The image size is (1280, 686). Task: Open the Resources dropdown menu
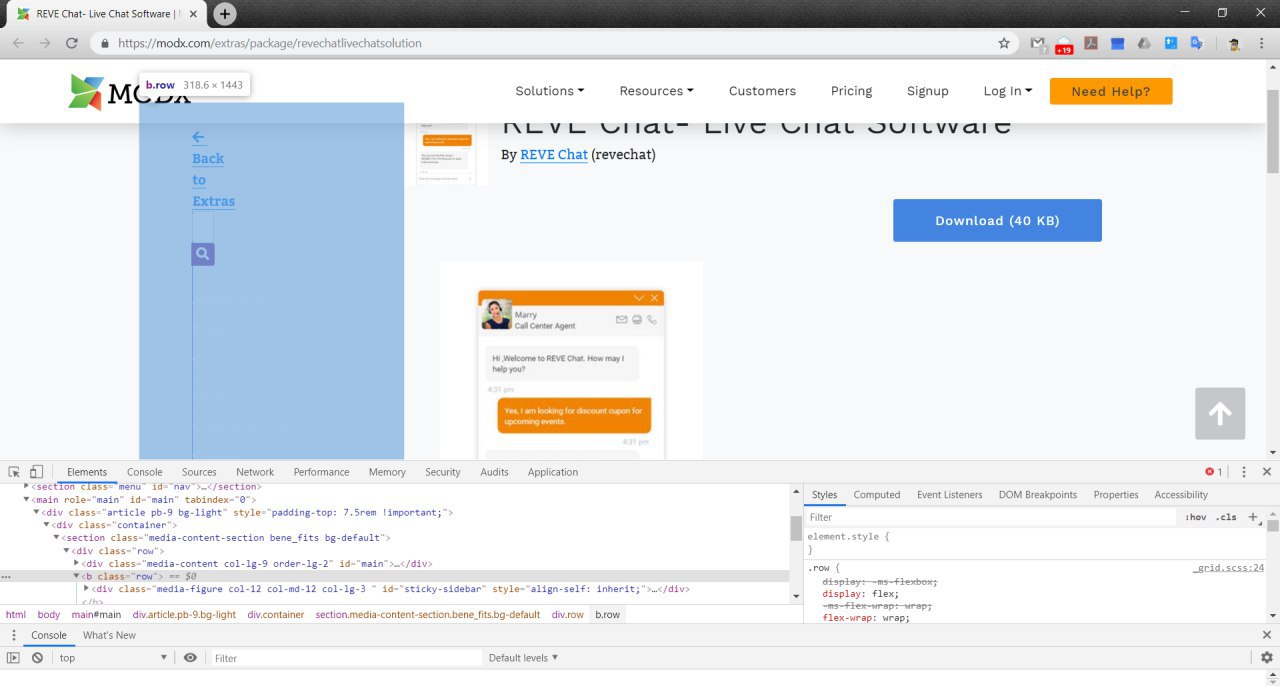point(656,91)
